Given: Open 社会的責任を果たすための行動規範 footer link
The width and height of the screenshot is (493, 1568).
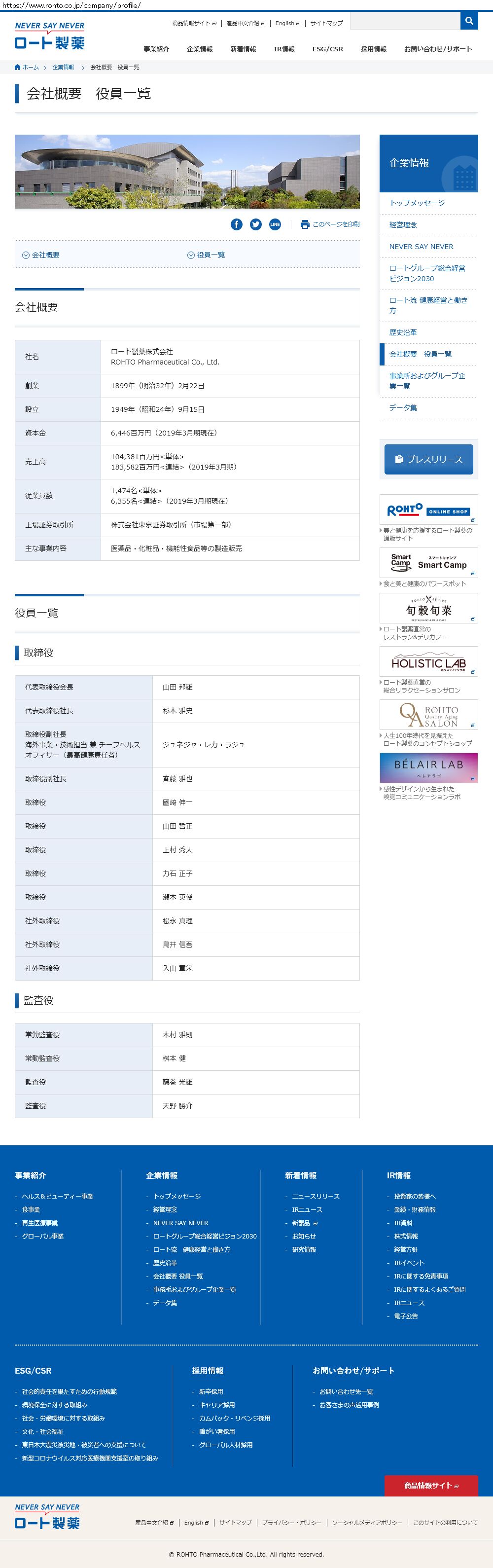Looking at the screenshot, I should tap(70, 1391).
